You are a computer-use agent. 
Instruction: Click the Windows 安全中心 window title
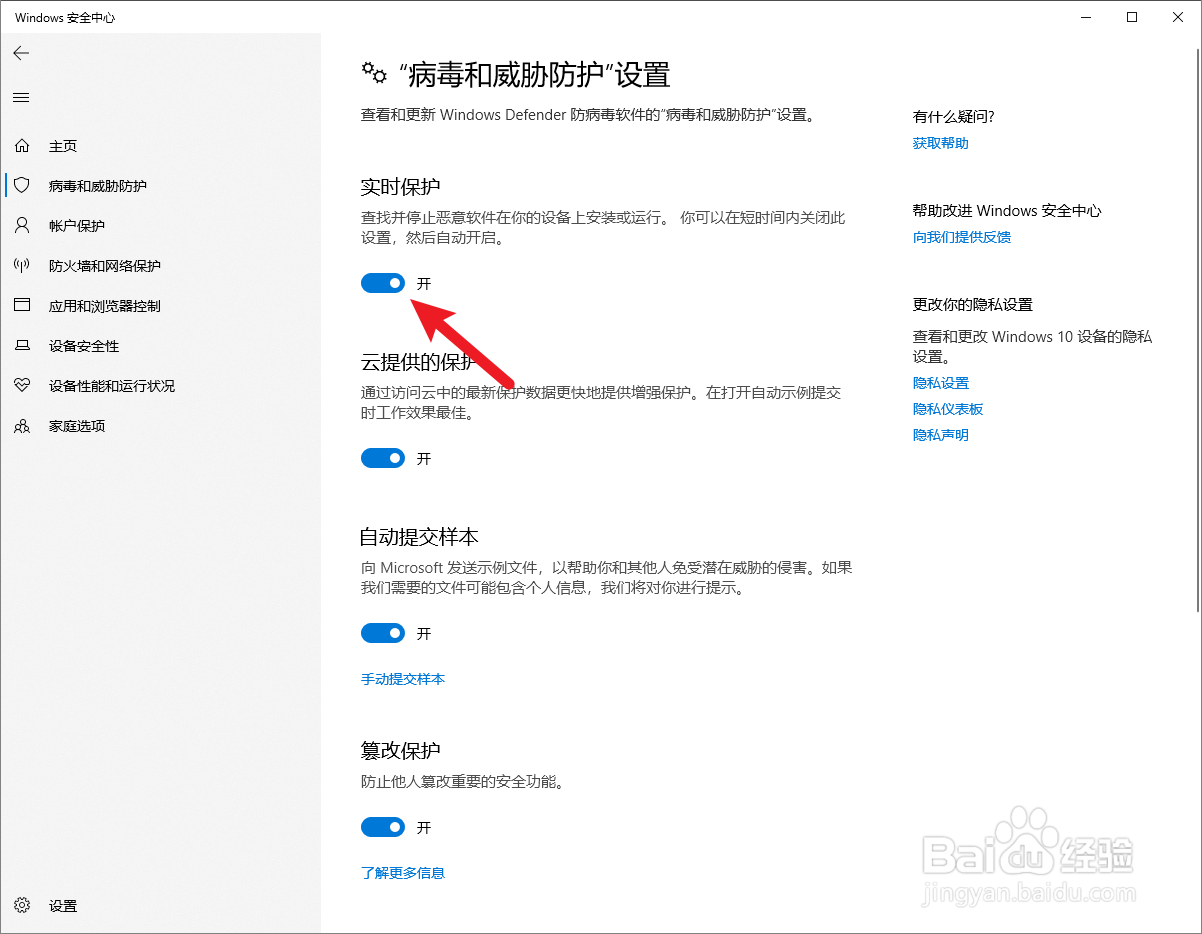(65, 18)
